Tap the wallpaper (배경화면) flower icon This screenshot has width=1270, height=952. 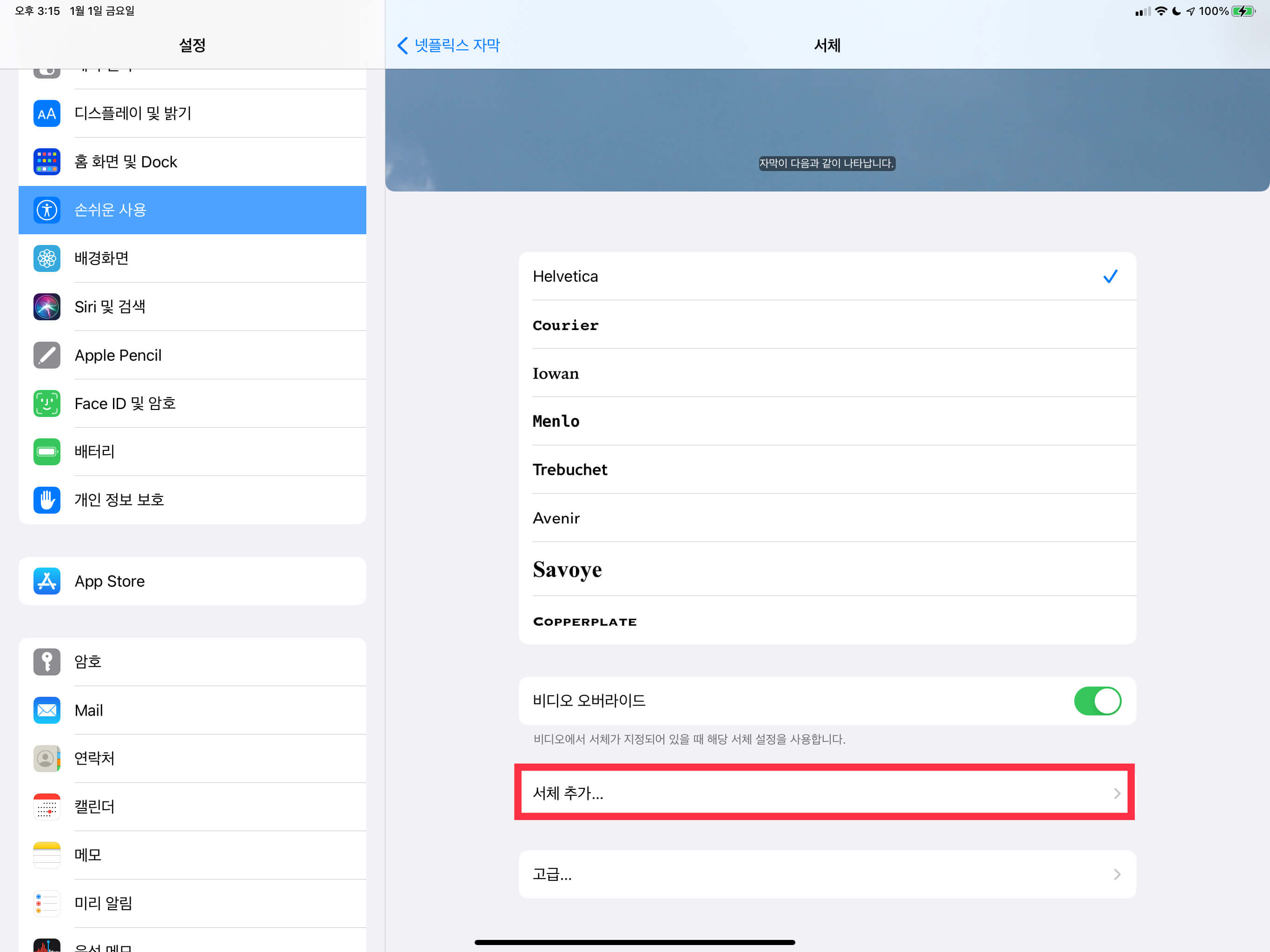[46, 258]
